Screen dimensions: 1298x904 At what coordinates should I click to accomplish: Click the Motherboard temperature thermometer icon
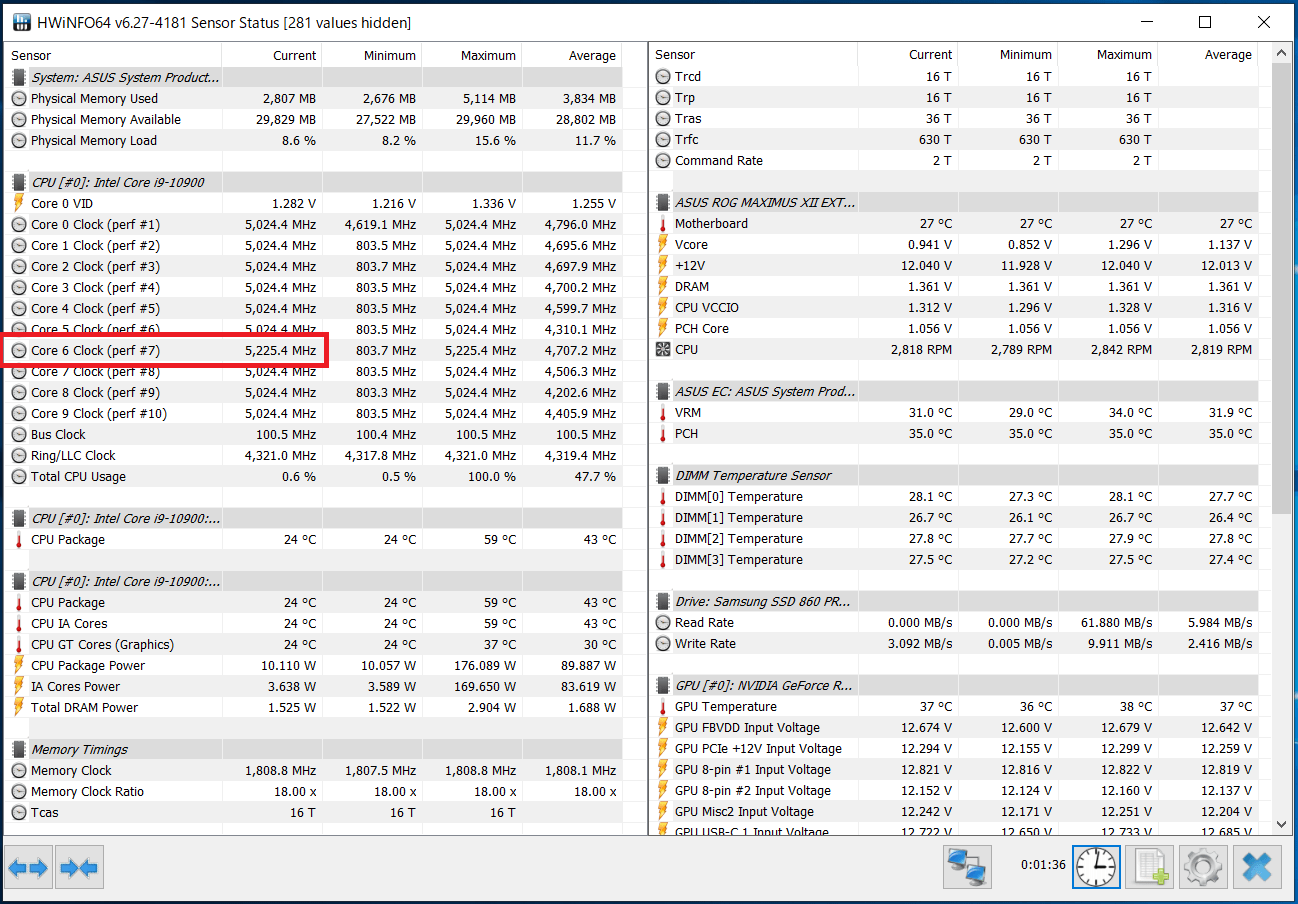(662, 223)
